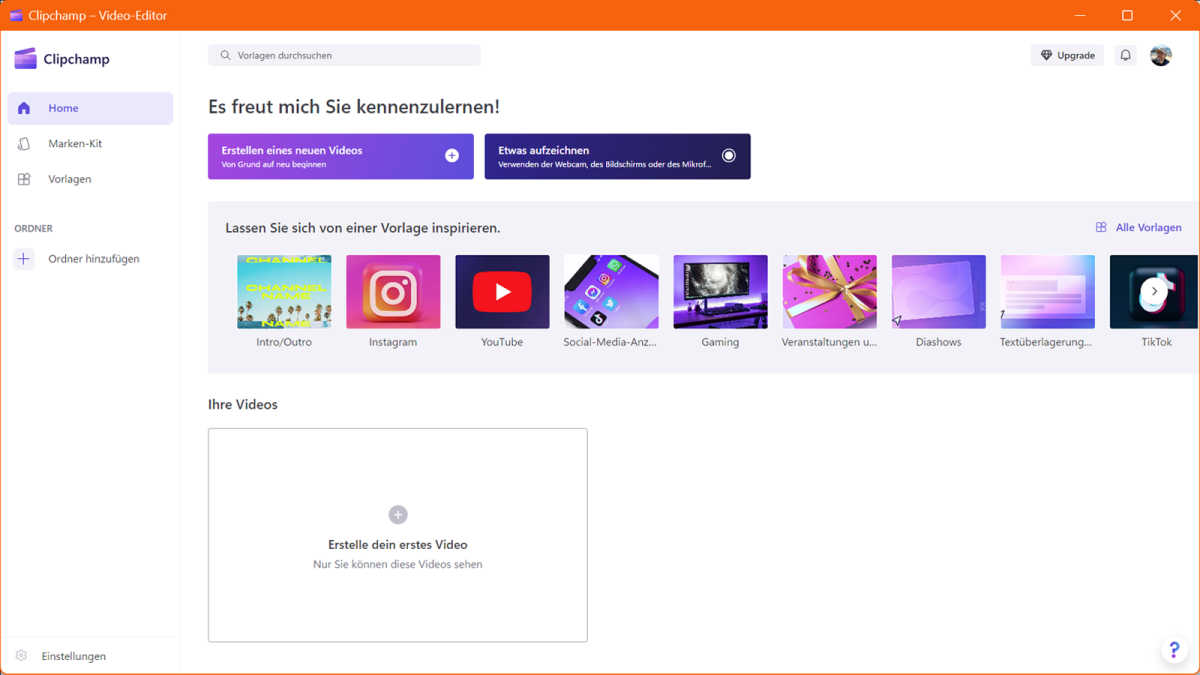Start Erstellen eines neuen Videos
The width and height of the screenshot is (1200, 675).
[341, 156]
